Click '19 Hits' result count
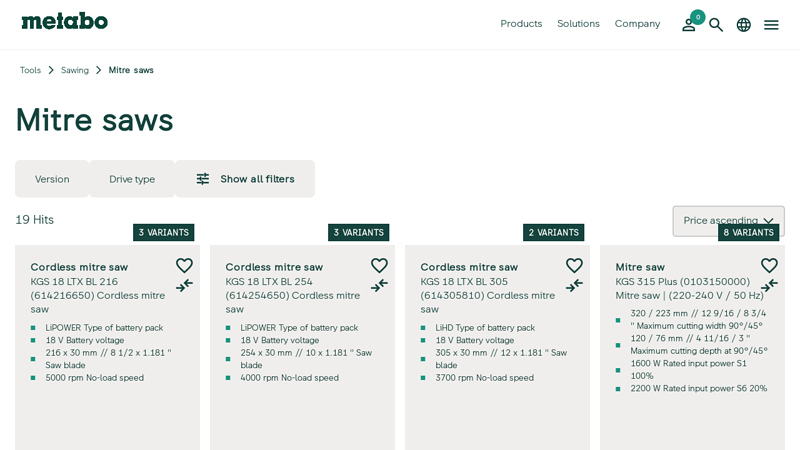Viewport: 800px width, 450px height. point(34,219)
